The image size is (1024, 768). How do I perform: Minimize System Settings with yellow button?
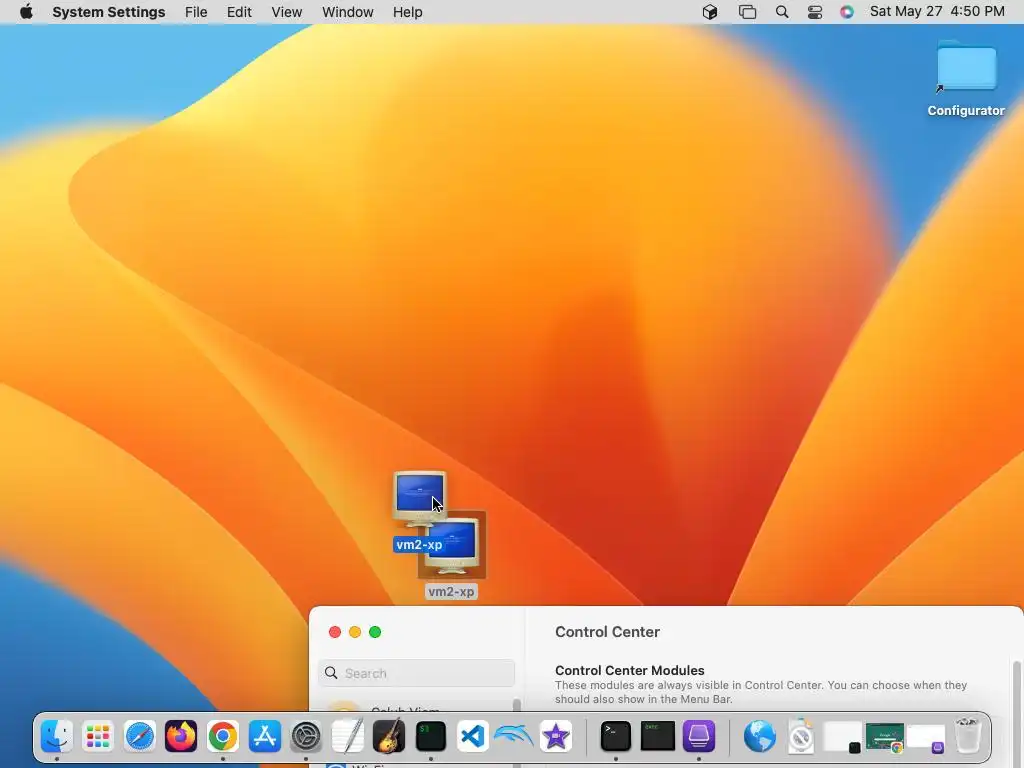pyautogui.click(x=355, y=632)
